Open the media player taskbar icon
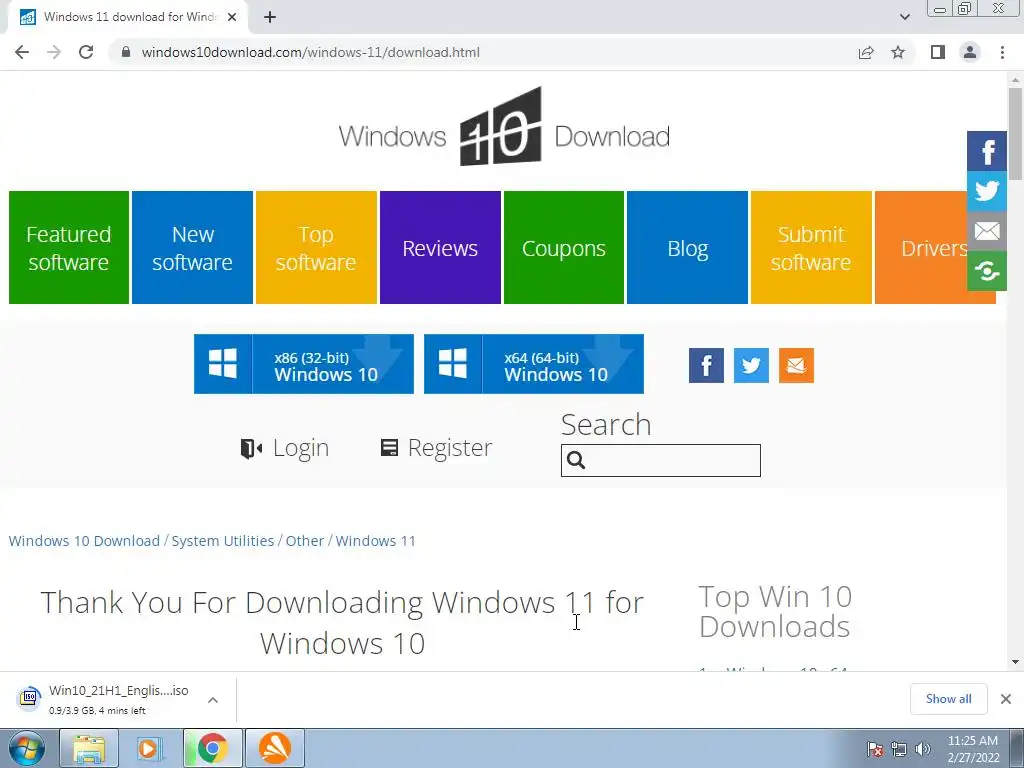Image resolution: width=1024 pixels, height=768 pixels. pos(150,748)
